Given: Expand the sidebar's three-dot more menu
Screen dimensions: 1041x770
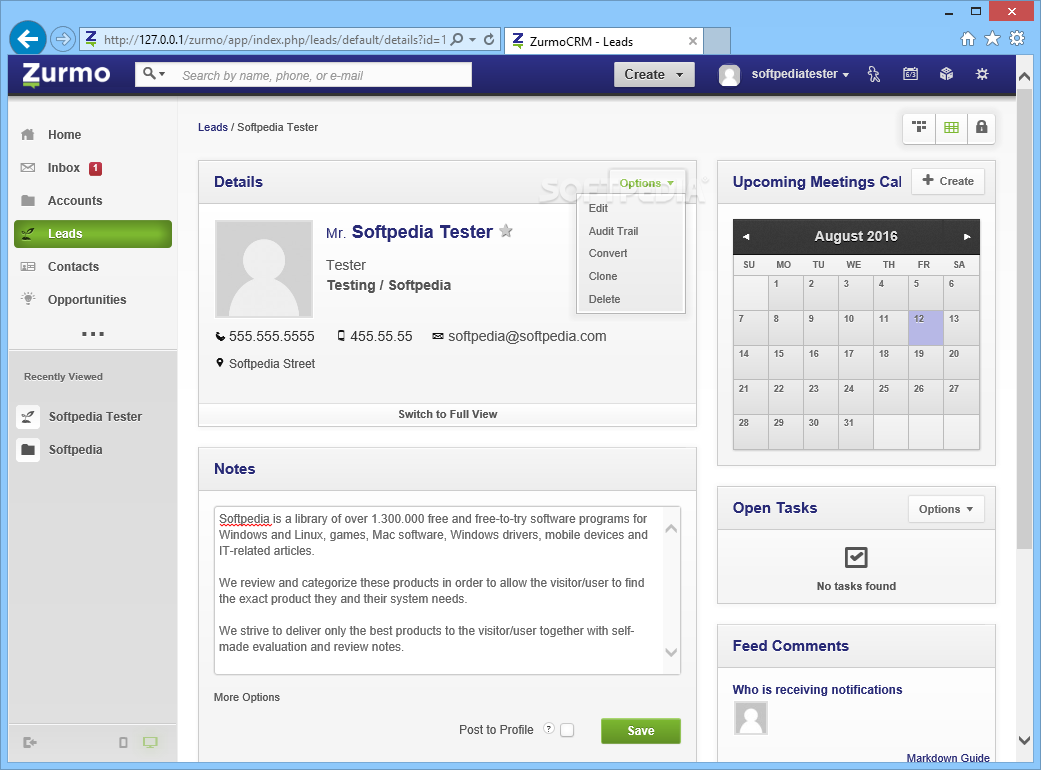Looking at the screenshot, I should 93,334.
